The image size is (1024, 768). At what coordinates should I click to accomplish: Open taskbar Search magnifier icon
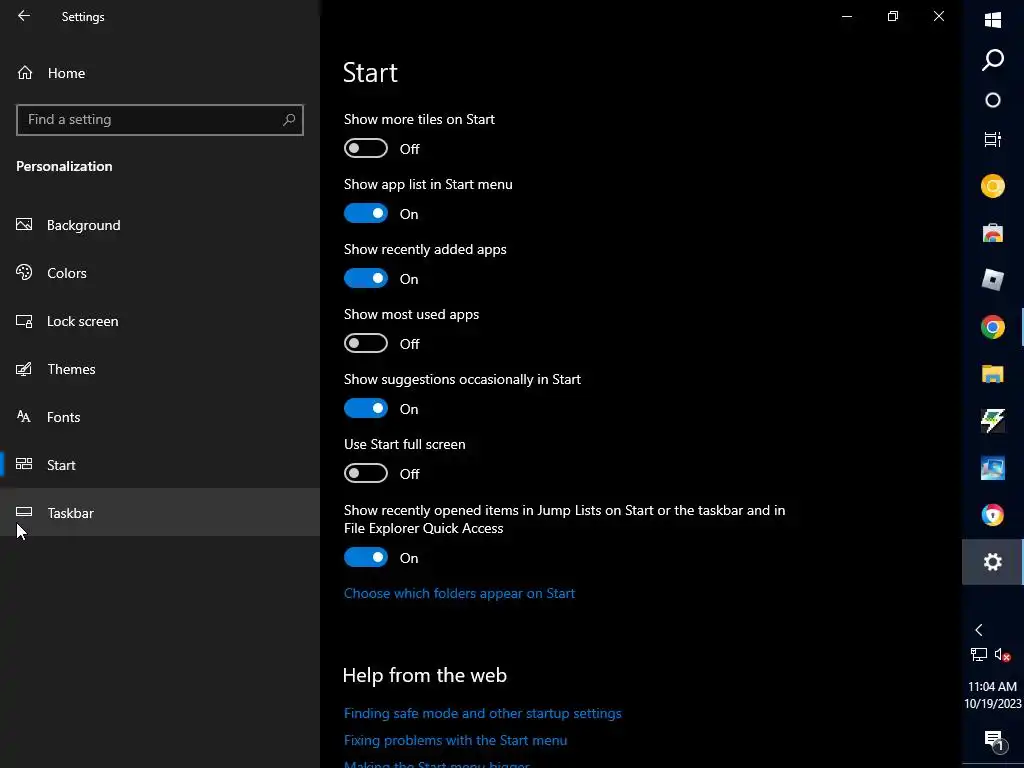click(993, 60)
